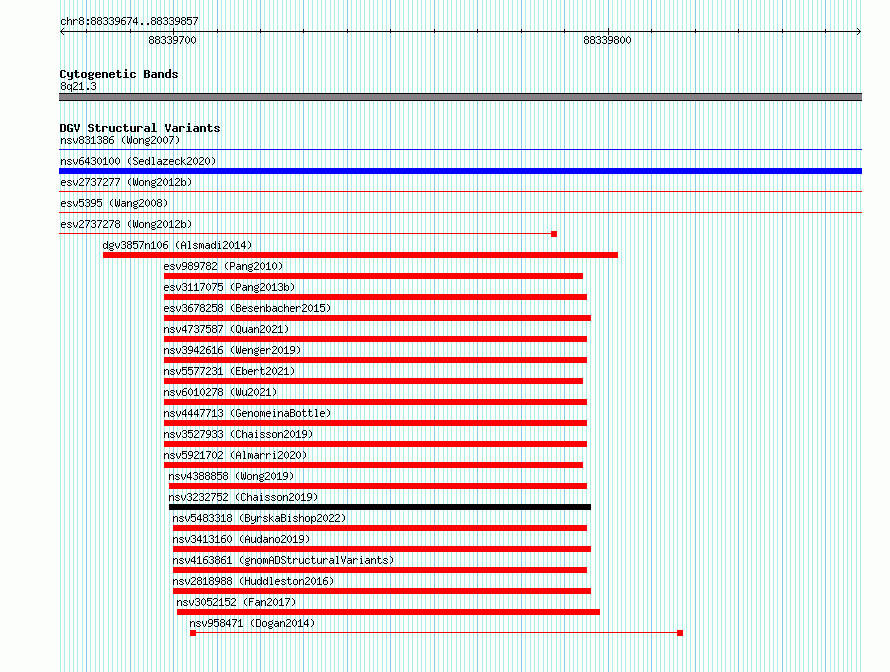Image resolution: width=890 pixels, height=672 pixels.
Task: Select the 8q21.3 band label
Action: (x=78, y=86)
